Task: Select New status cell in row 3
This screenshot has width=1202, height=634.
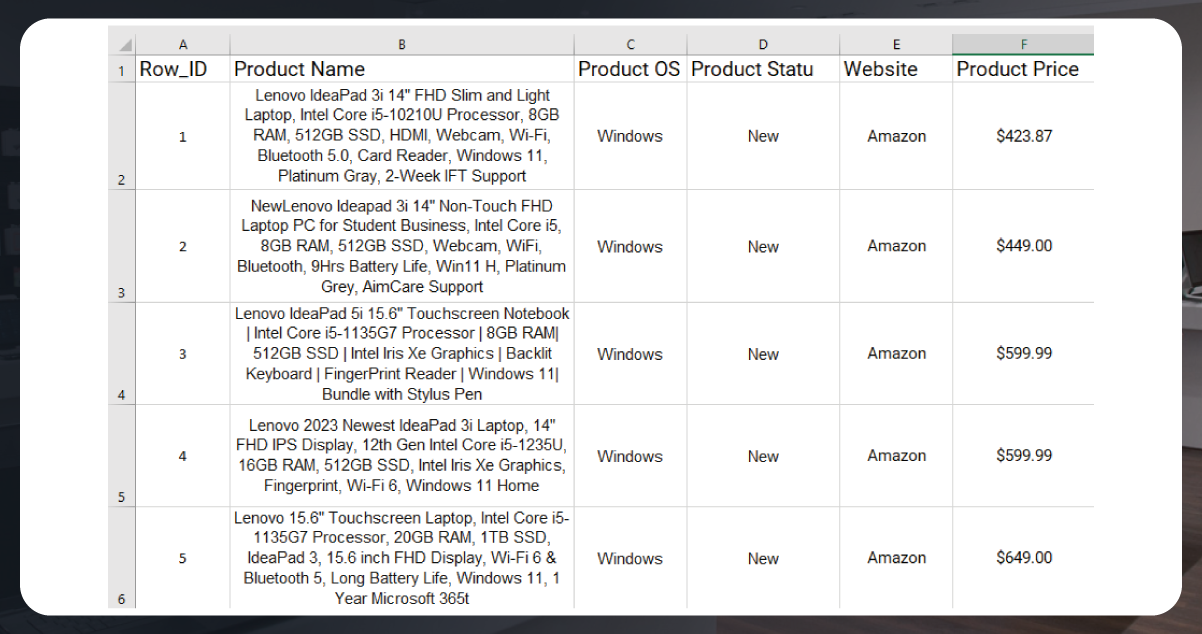Action: [763, 246]
